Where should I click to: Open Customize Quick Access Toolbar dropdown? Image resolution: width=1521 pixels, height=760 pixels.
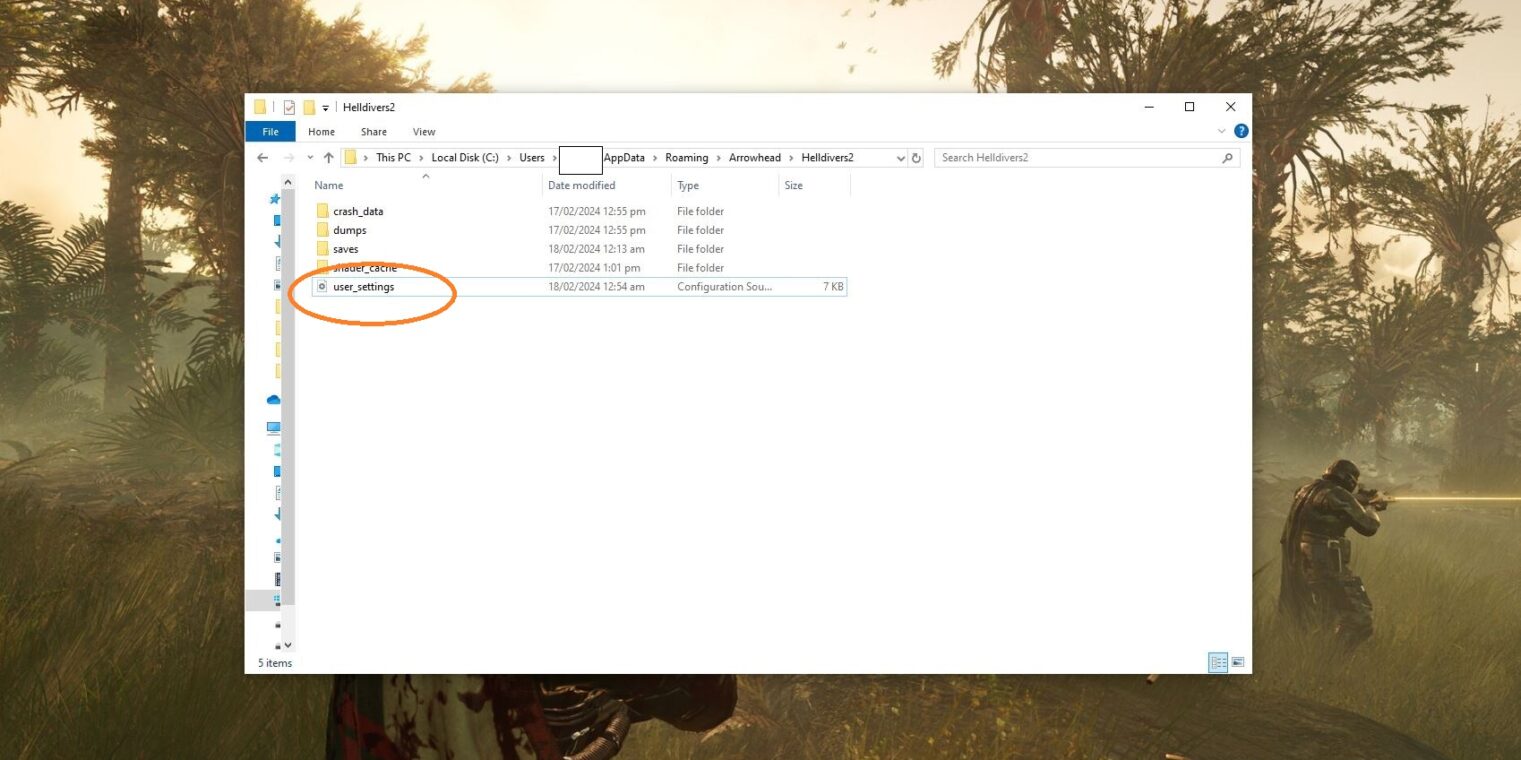point(325,108)
